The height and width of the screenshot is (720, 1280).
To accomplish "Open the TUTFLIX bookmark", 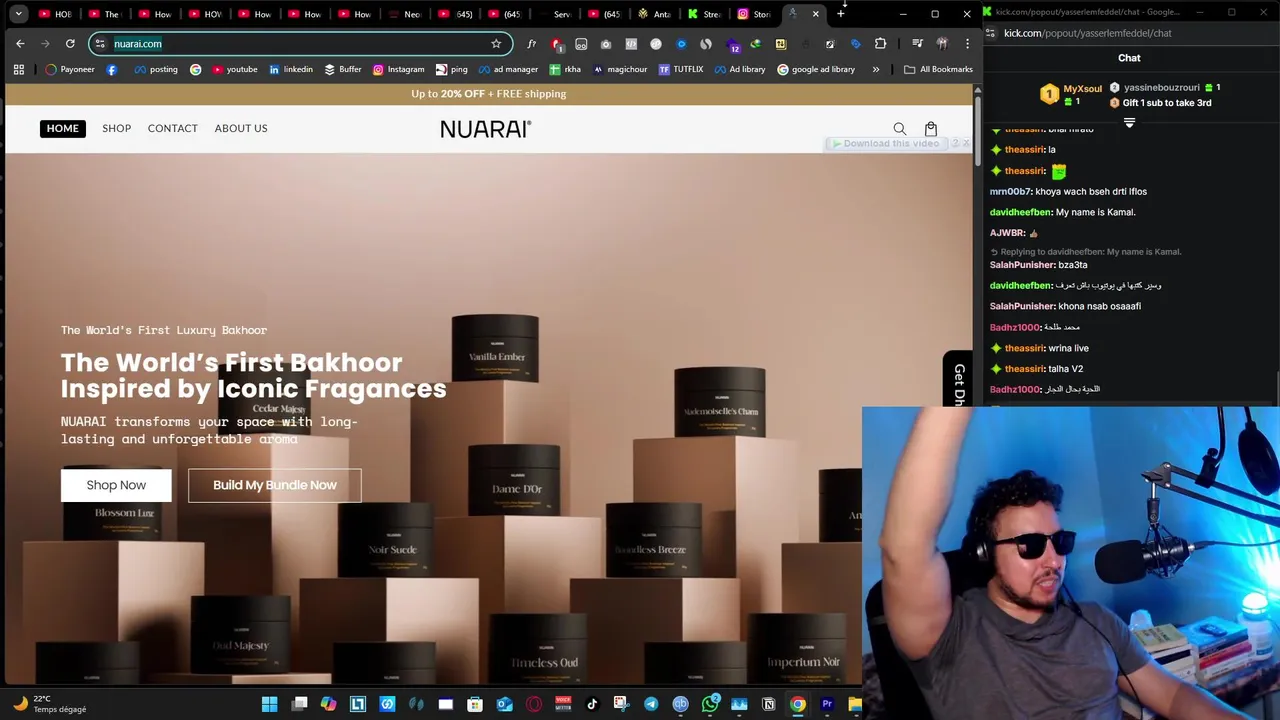I will click(x=681, y=70).
